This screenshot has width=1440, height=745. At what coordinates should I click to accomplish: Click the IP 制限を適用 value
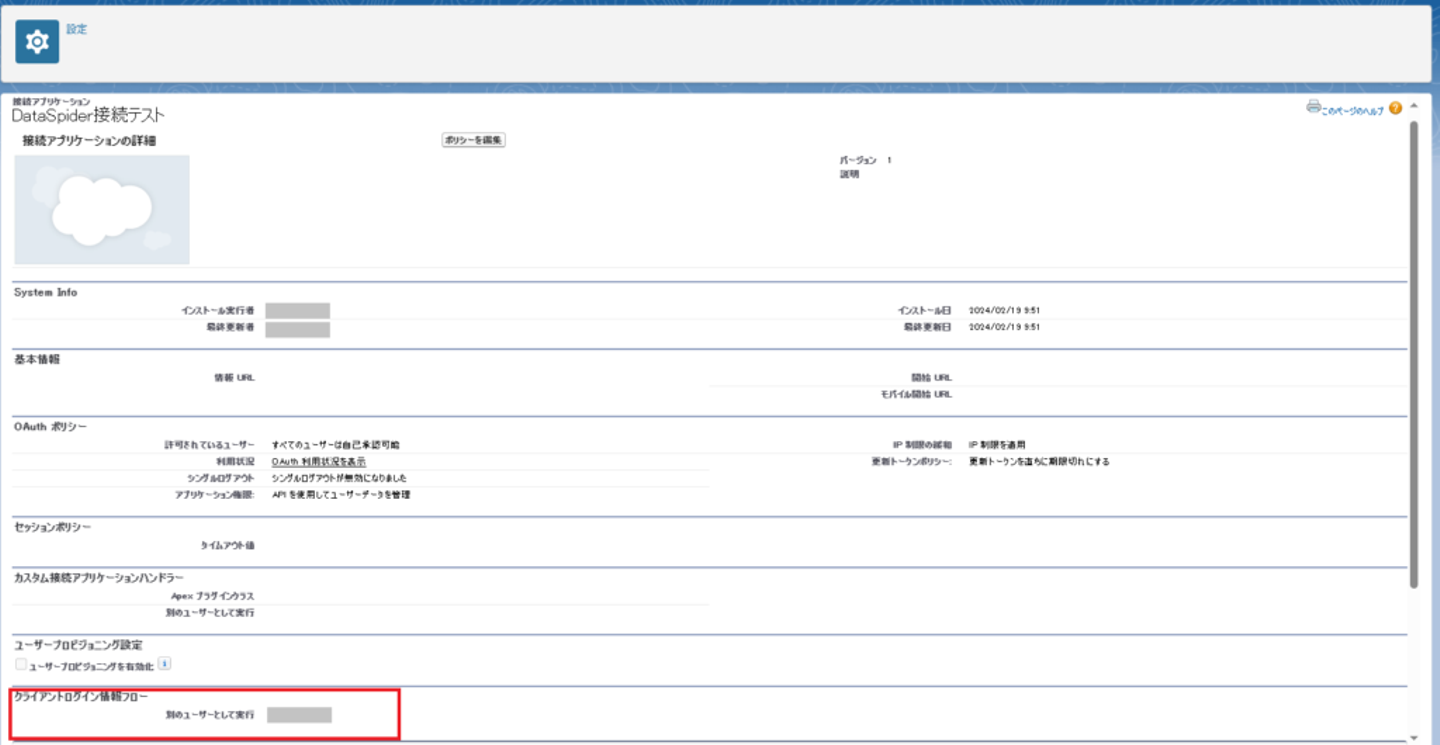tap(997, 445)
